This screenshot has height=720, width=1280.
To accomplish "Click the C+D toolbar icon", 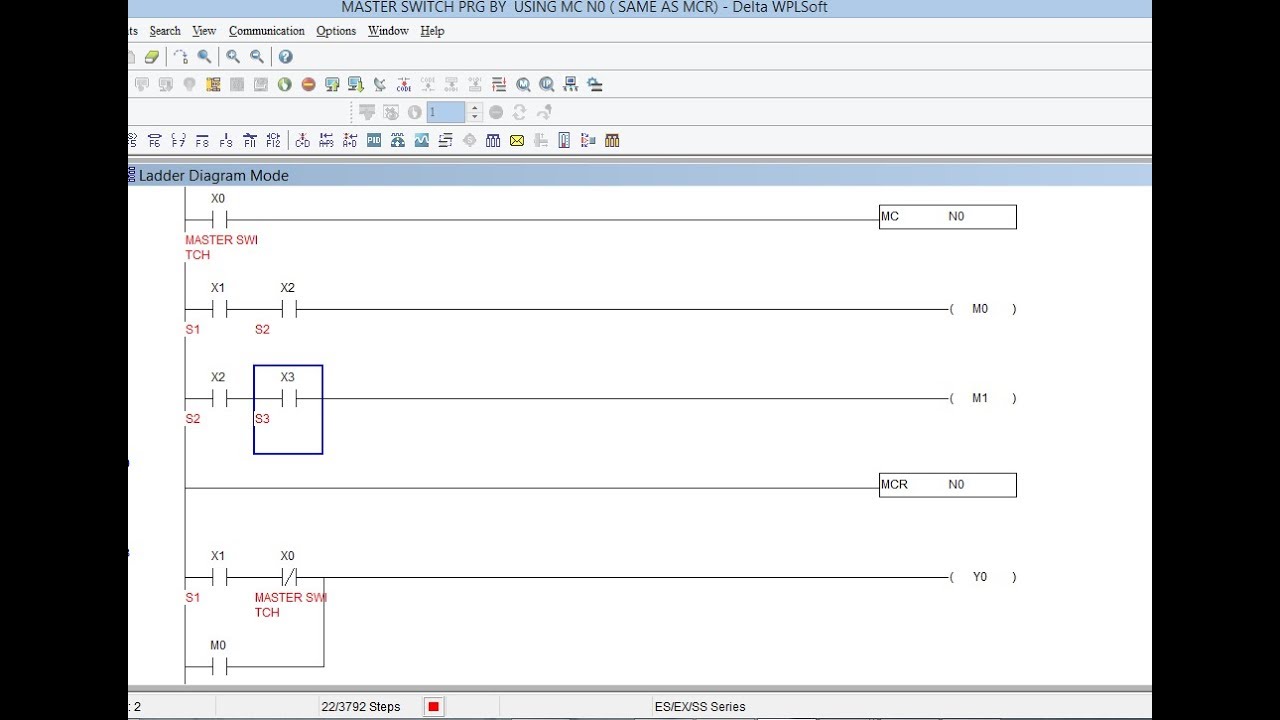I will 302,141.
